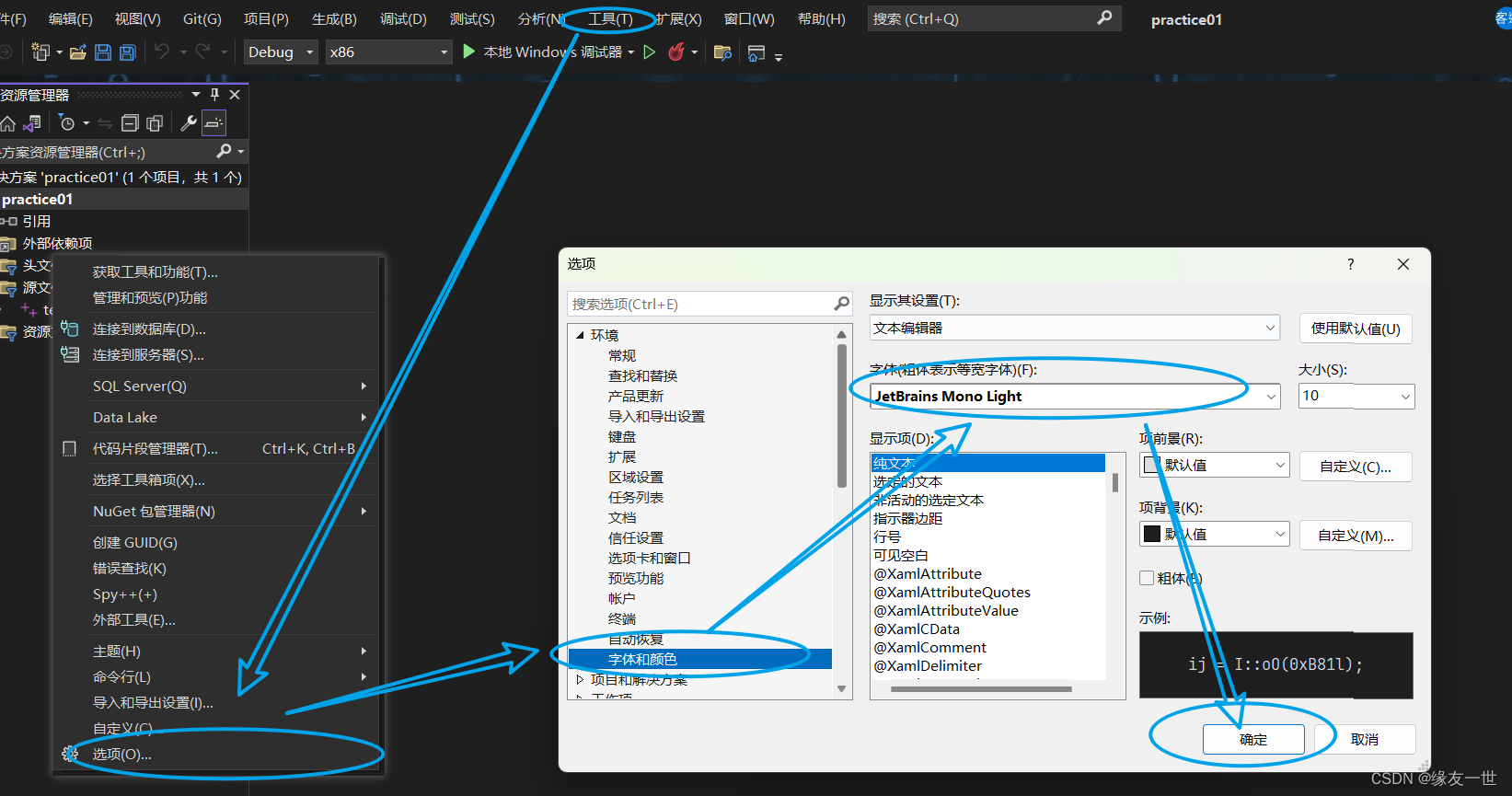Click the foreground default color swatch

point(1152,465)
